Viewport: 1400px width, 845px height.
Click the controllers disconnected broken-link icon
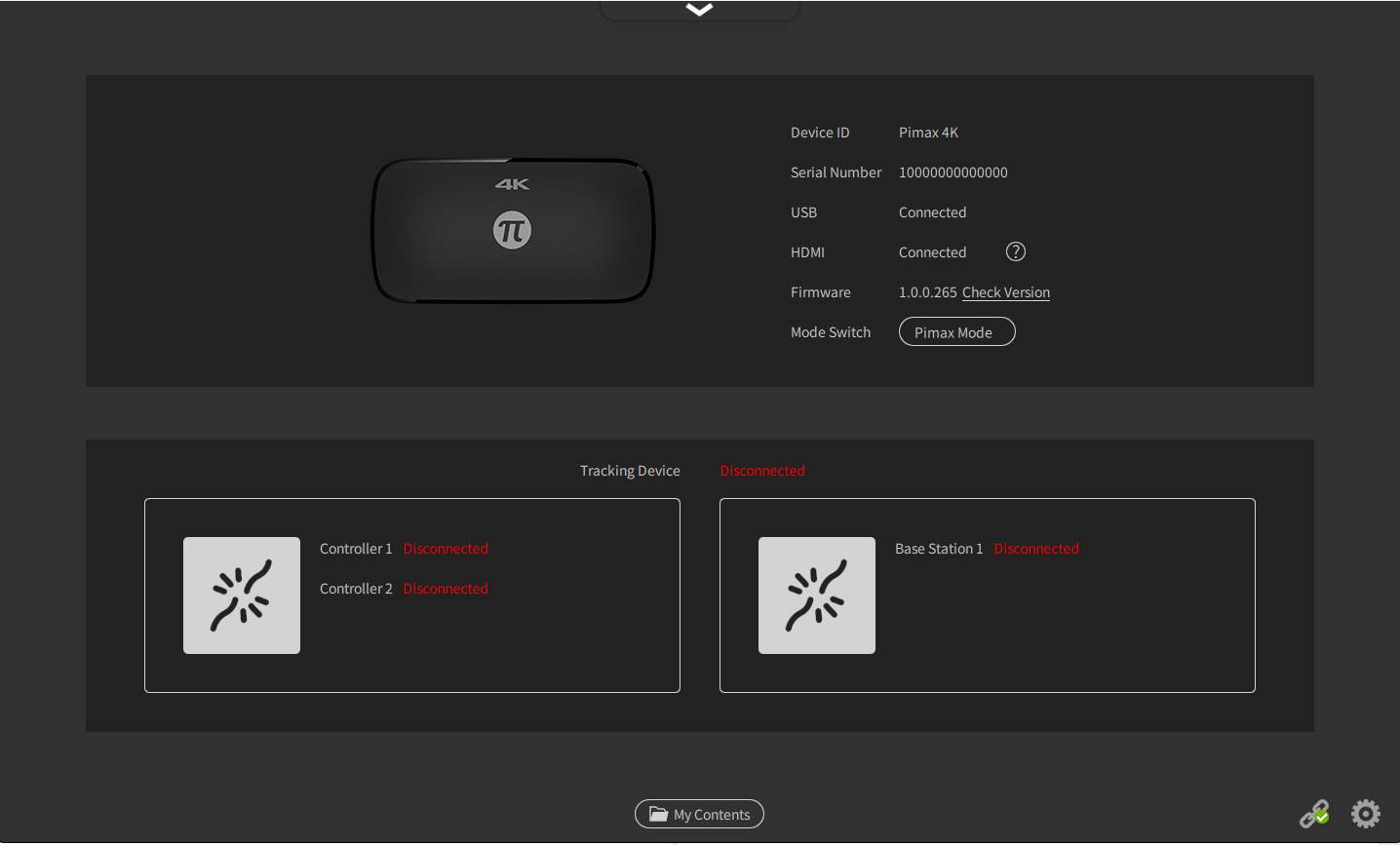pyautogui.click(x=242, y=595)
